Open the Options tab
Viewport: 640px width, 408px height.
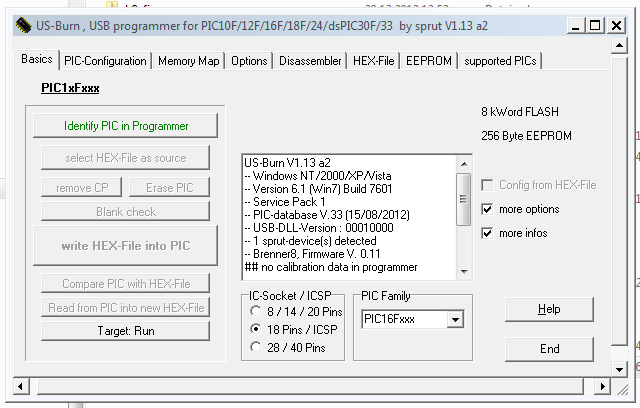coord(249,61)
